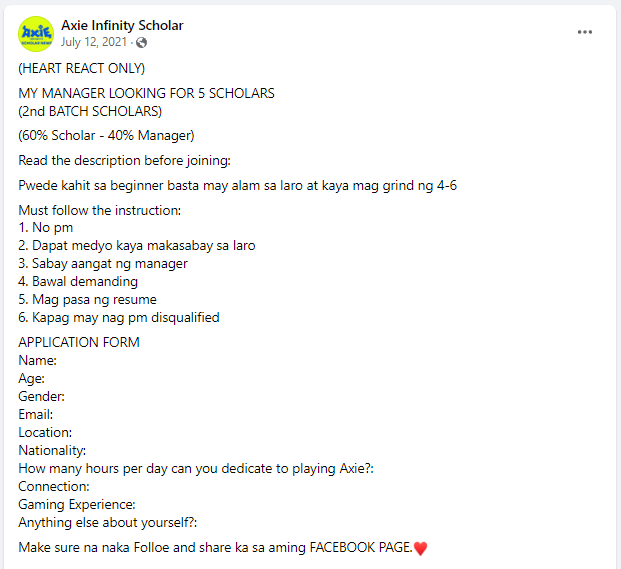Click the public globe audience icon
The image size is (621, 569).
click(141, 42)
